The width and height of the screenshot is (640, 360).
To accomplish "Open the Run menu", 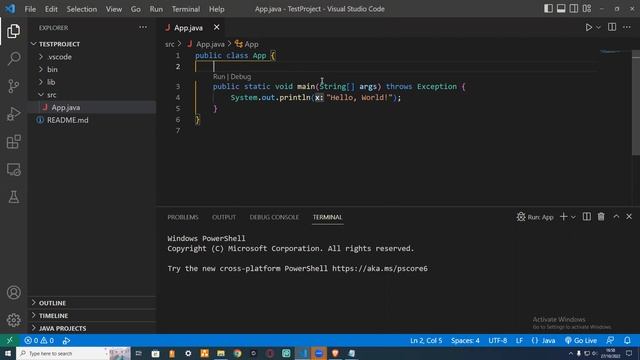I will [x=156, y=9].
